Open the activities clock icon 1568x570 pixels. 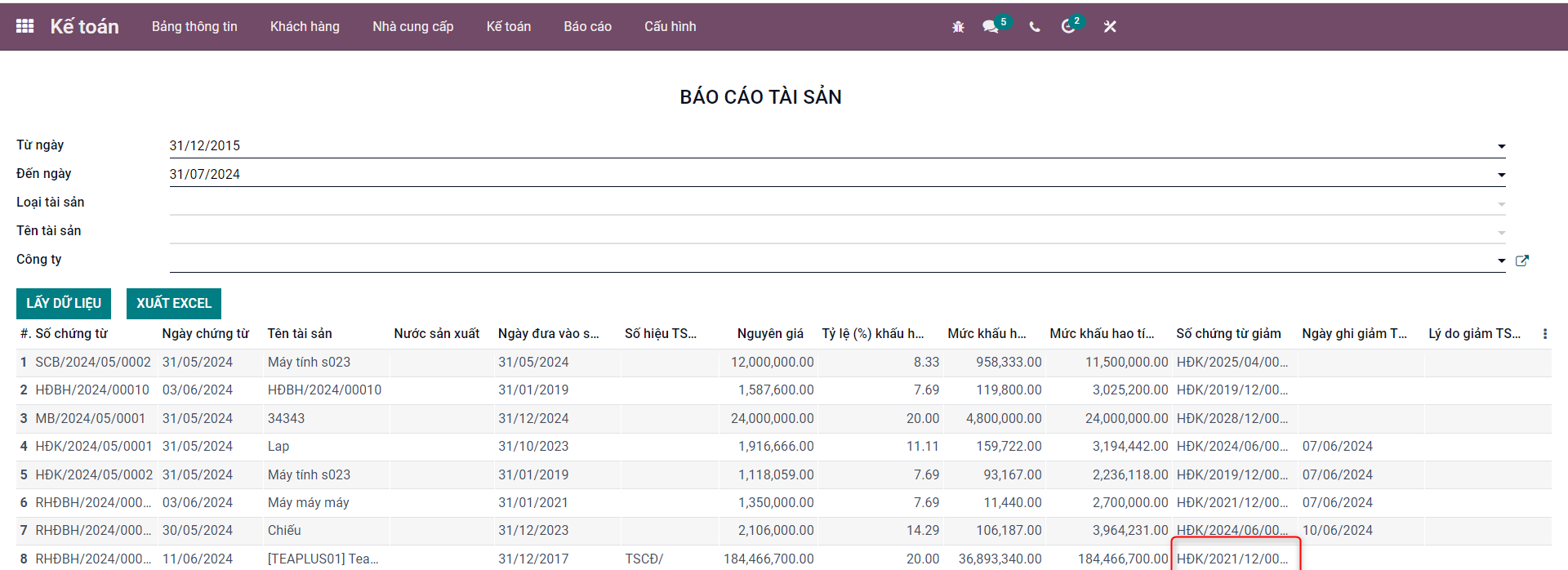click(1068, 27)
